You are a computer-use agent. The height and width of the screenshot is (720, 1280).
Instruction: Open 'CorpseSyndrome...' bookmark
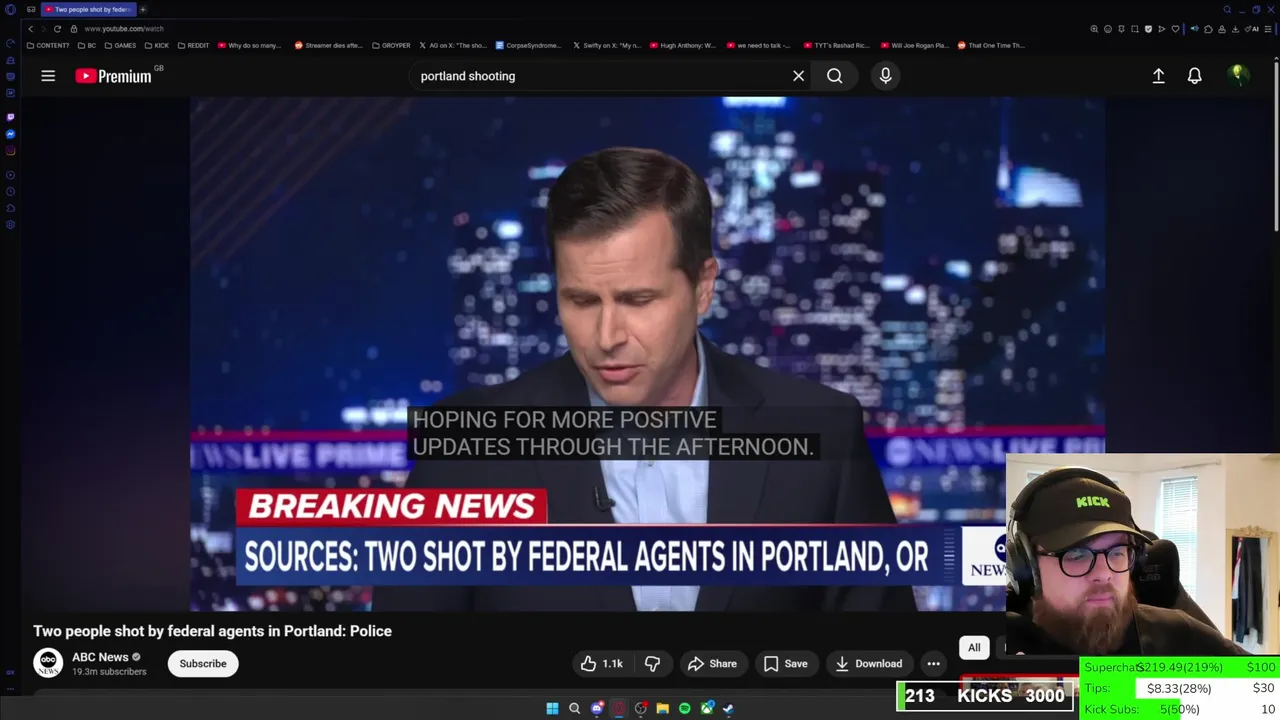pos(528,45)
